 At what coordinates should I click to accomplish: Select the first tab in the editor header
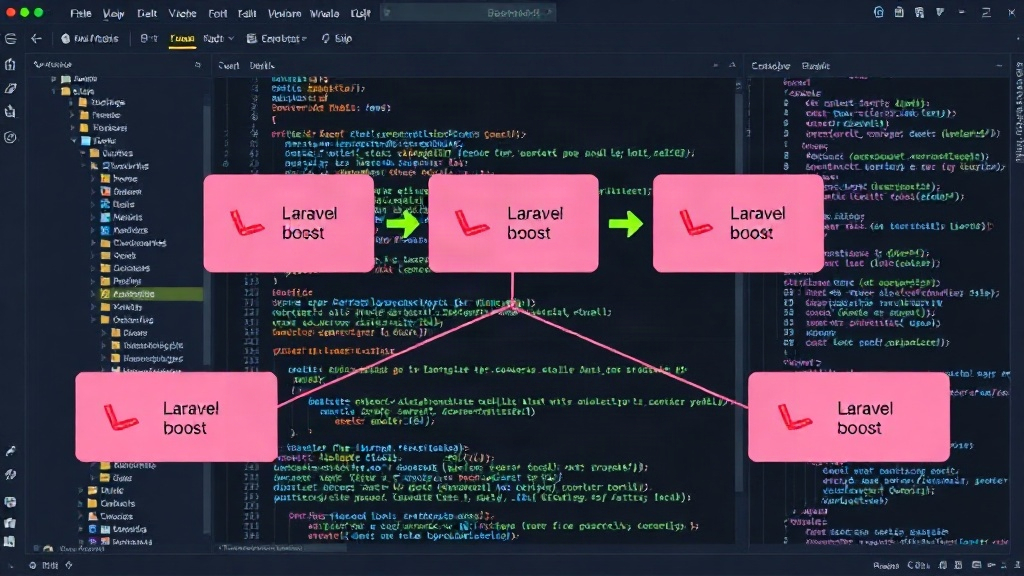click(x=229, y=66)
